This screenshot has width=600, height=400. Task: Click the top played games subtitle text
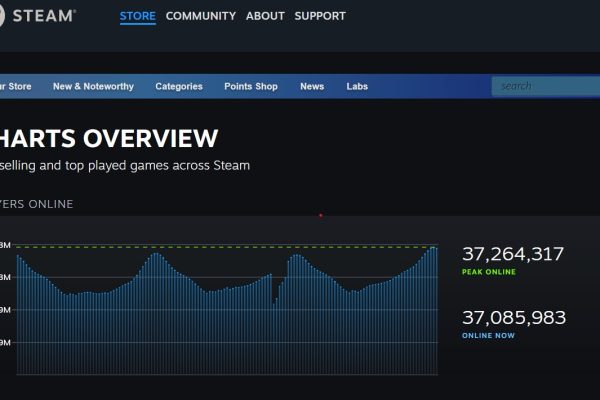point(125,166)
